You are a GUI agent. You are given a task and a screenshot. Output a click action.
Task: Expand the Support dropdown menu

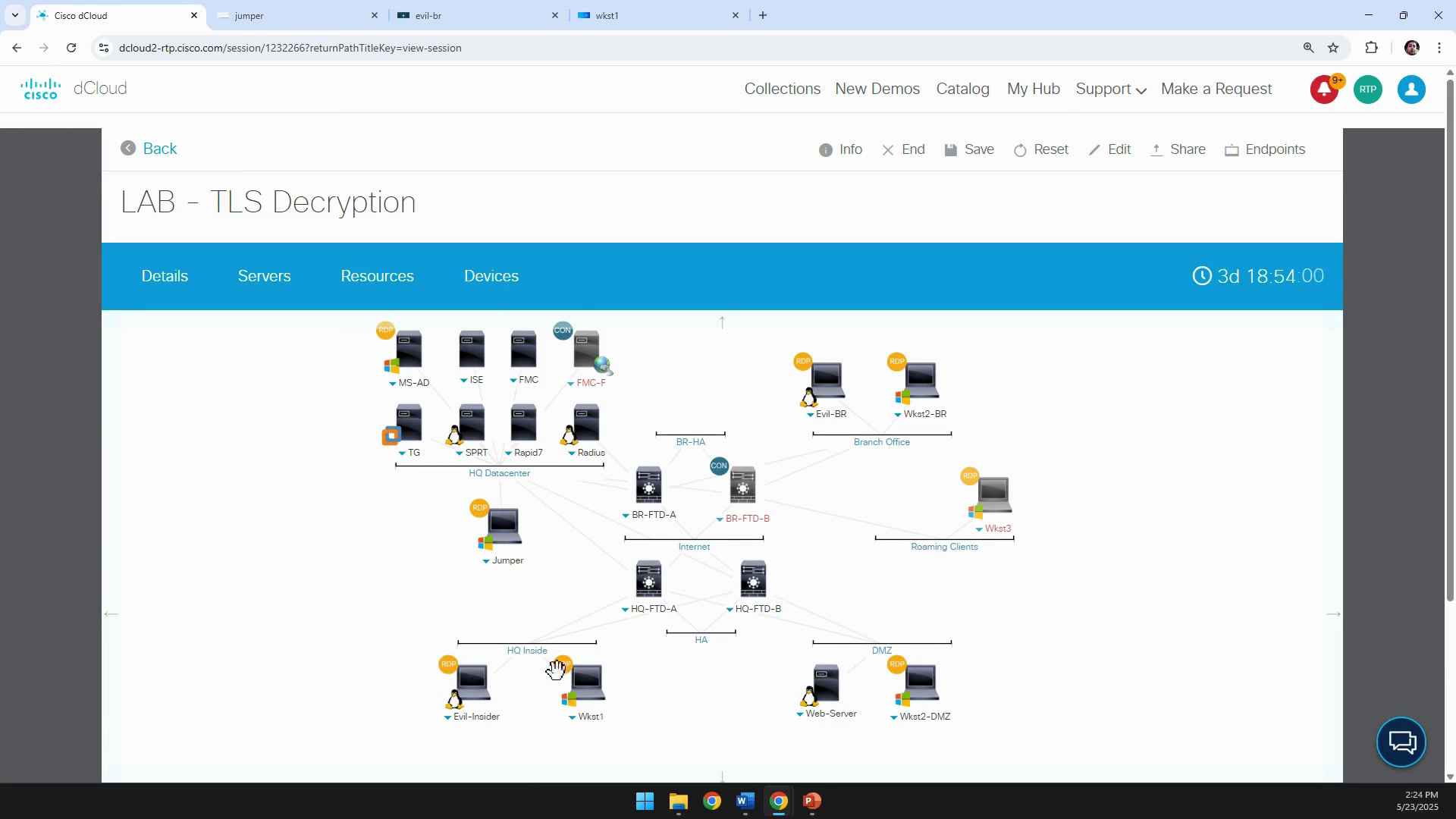pos(1111,89)
